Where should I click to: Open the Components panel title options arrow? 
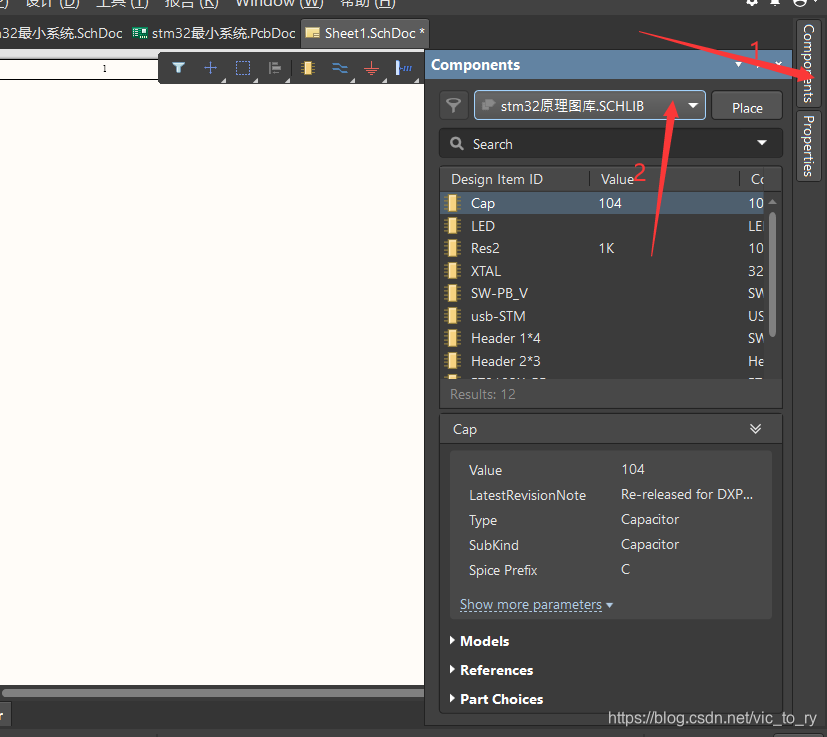click(738, 64)
